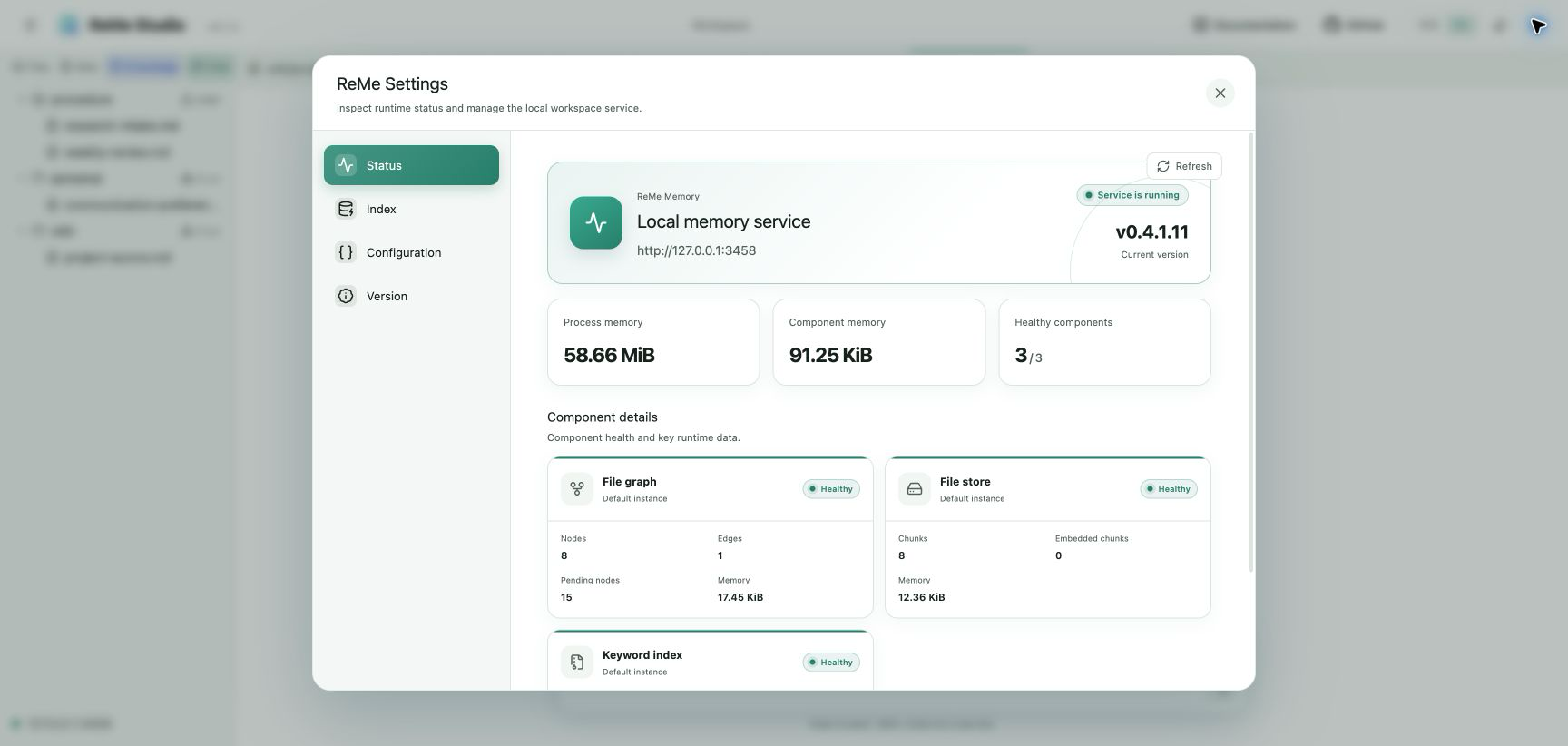Open the Configuration section
This screenshot has width=1568, height=746.
(x=411, y=252)
